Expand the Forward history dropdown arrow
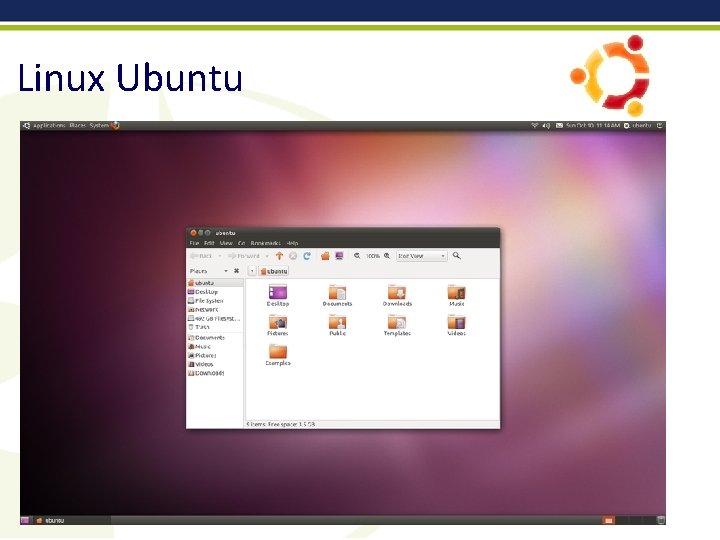The image size is (720, 540). coord(267,256)
